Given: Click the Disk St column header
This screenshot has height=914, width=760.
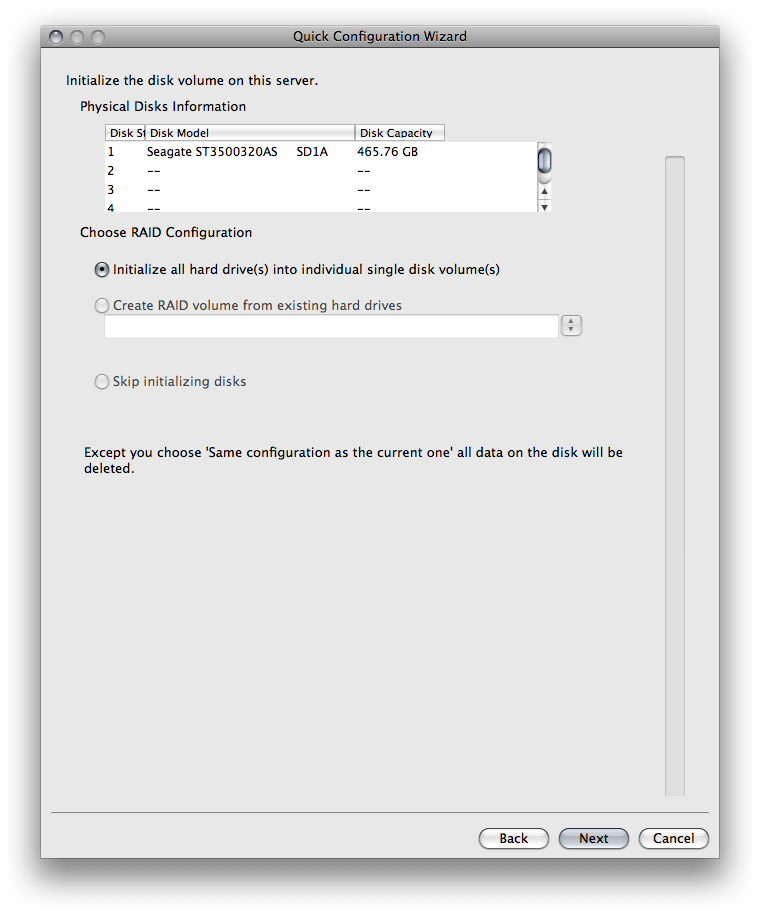Looking at the screenshot, I should point(125,133).
